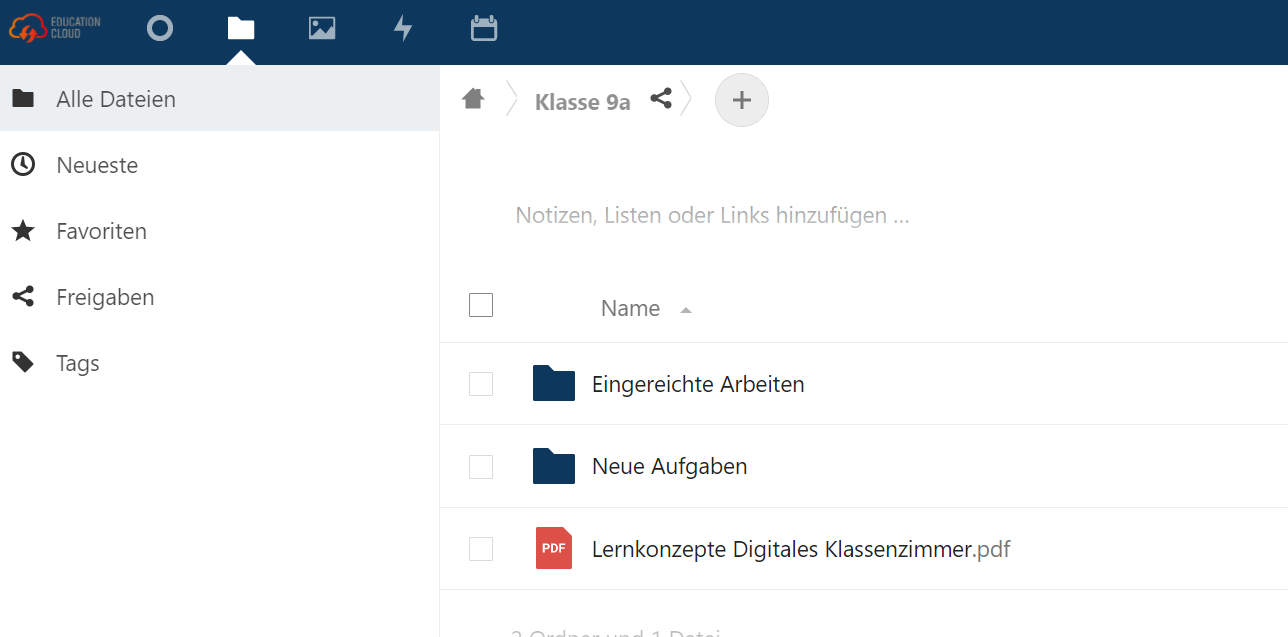Open sharing options for Klasse 9a
Image resolution: width=1288 pixels, height=637 pixels.
coord(660,99)
